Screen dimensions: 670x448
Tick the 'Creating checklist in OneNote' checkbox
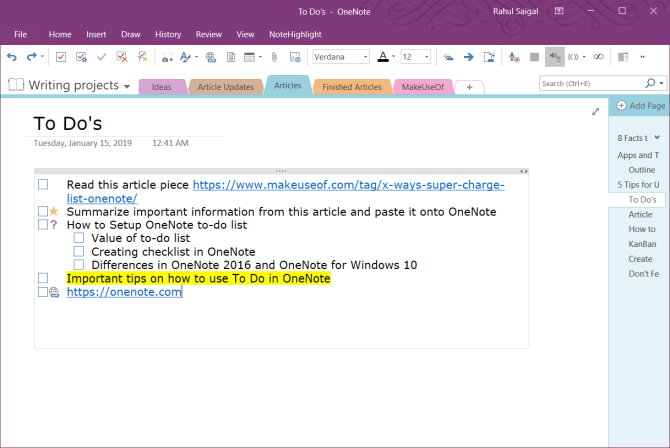80,251
